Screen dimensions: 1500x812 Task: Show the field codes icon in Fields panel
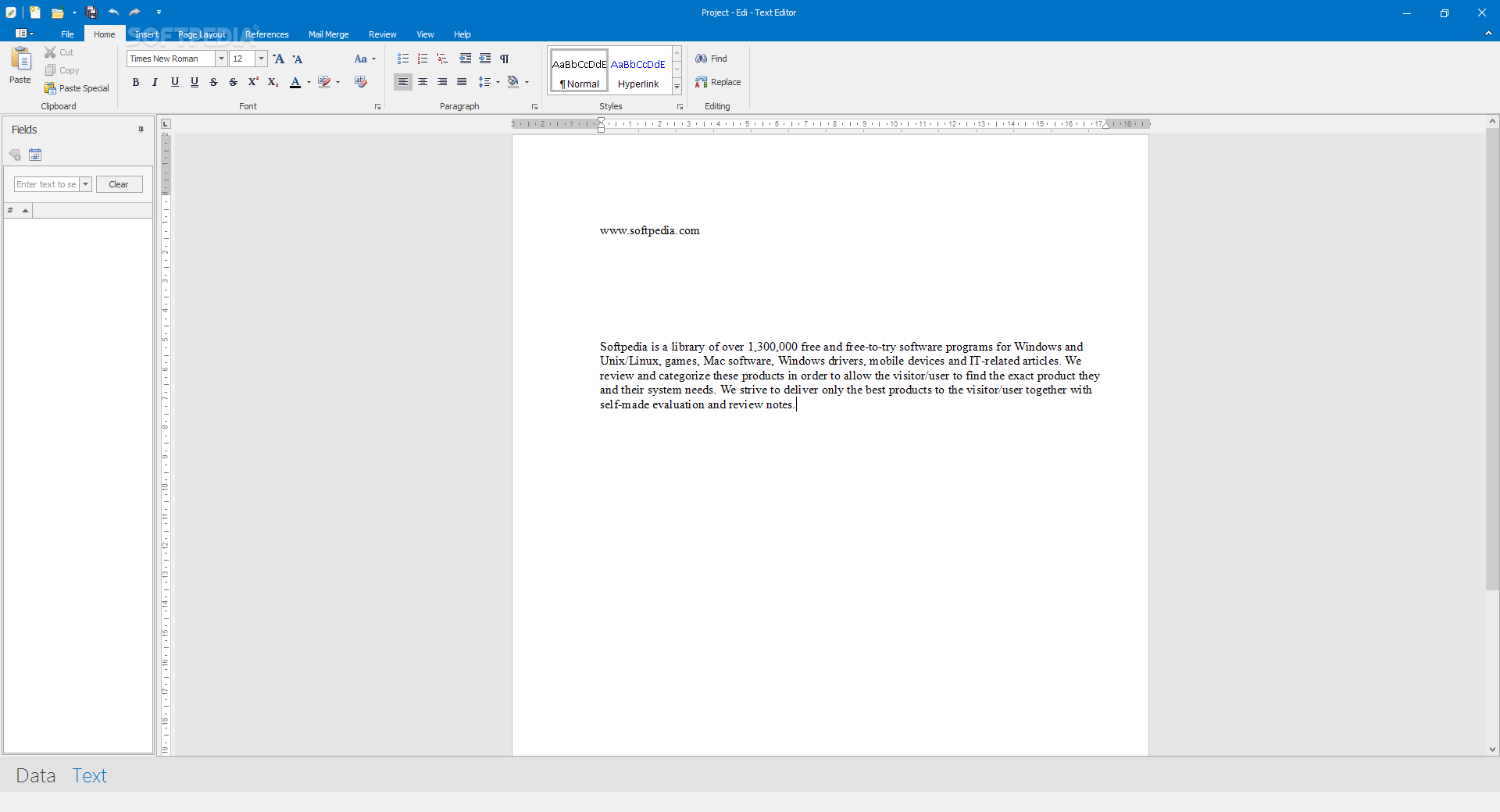(x=15, y=155)
